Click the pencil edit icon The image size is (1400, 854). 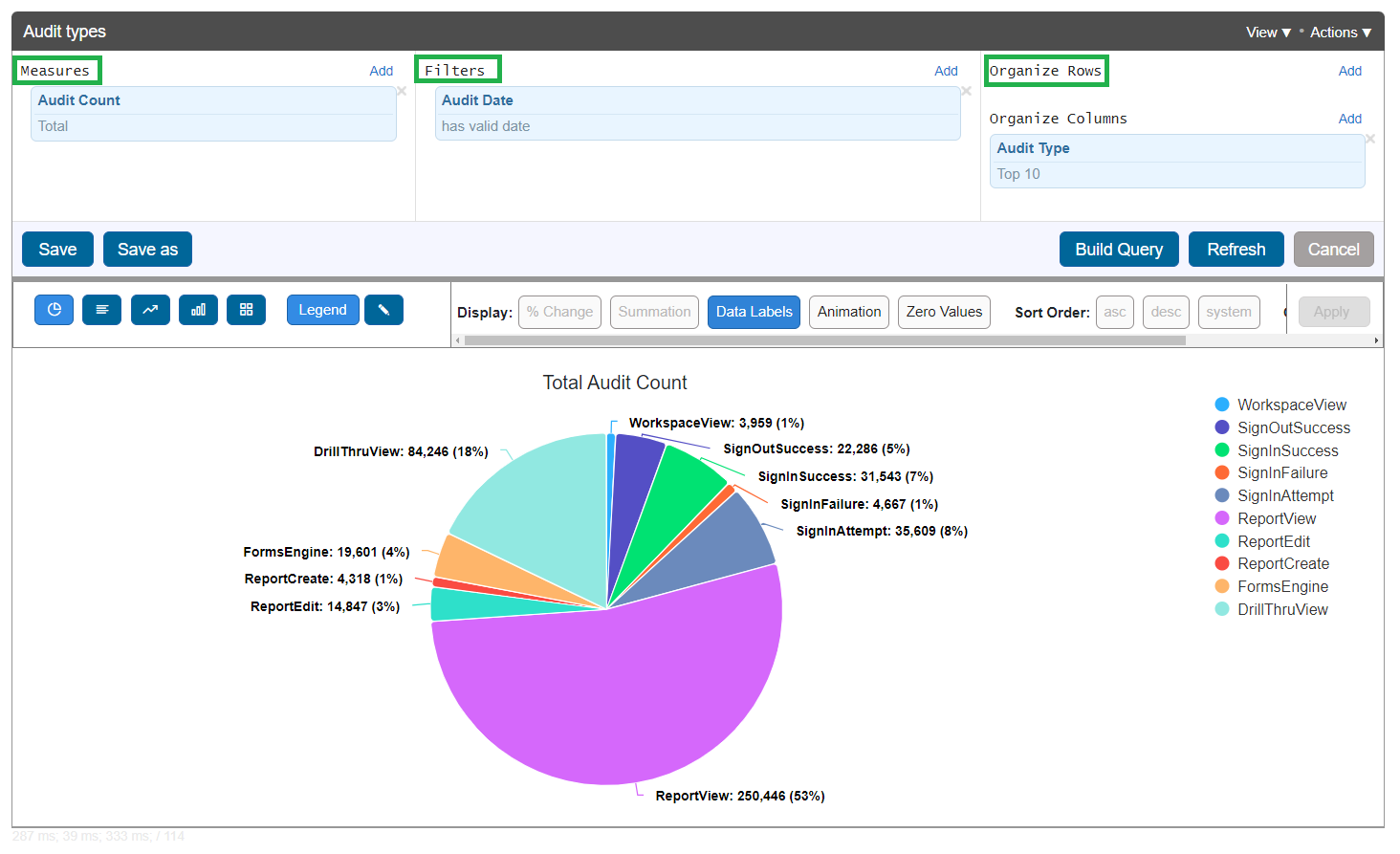click(x=383, y=310)
